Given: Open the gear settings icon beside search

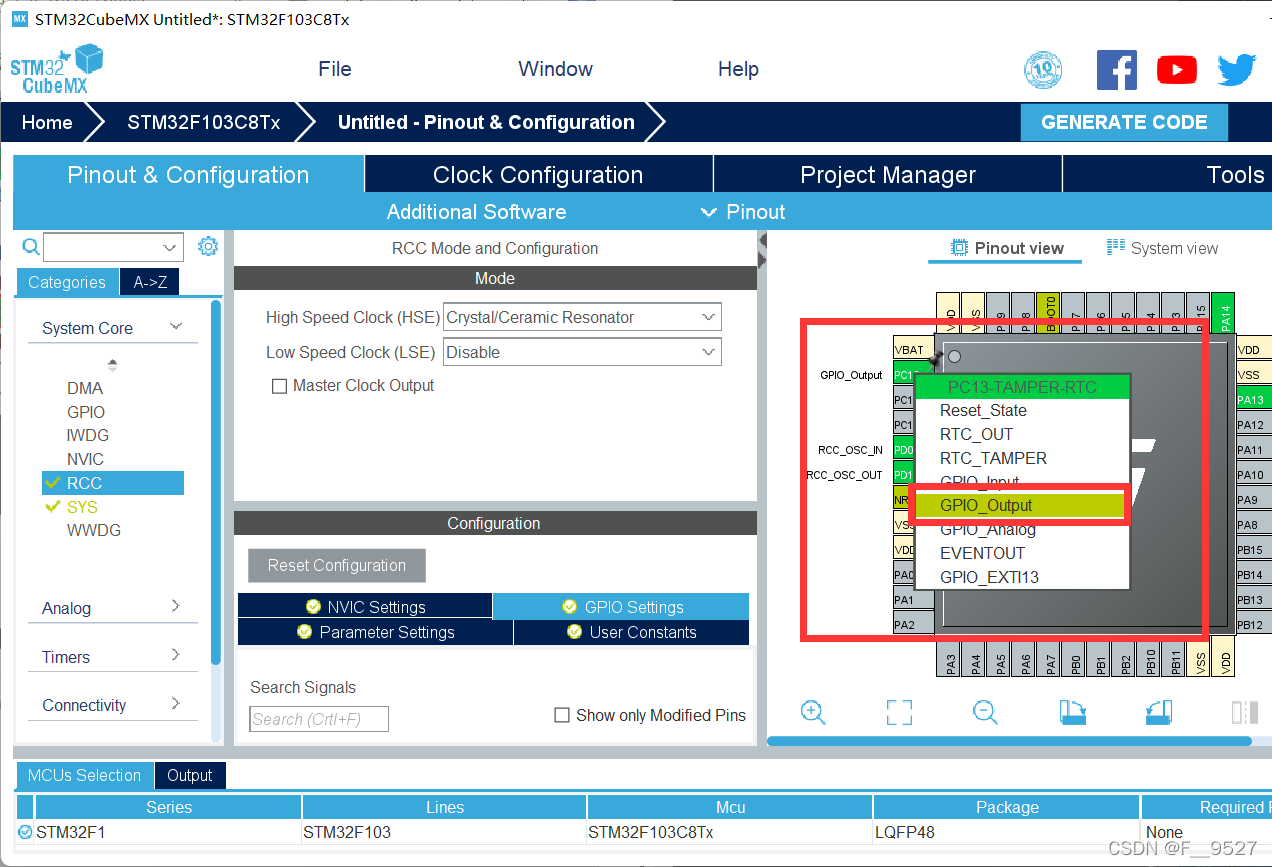Looking at the screenshot, I should click(x=208, y=247).
